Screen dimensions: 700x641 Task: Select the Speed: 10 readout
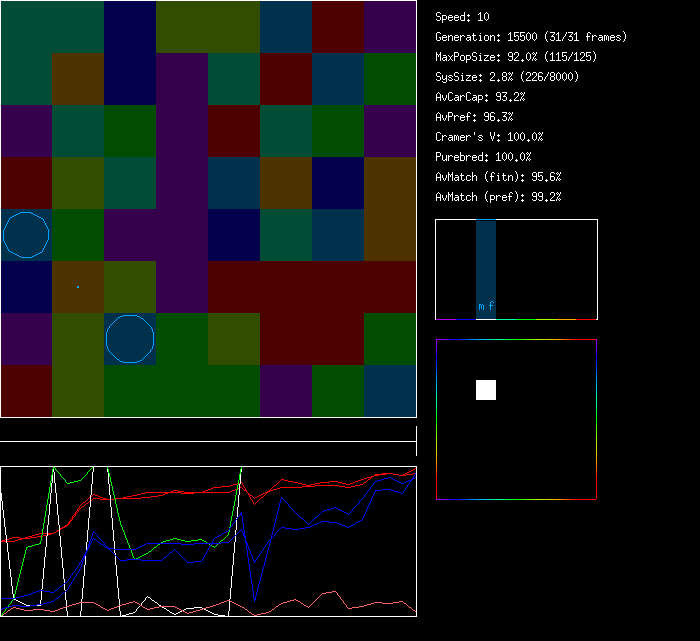pos(463,17)
